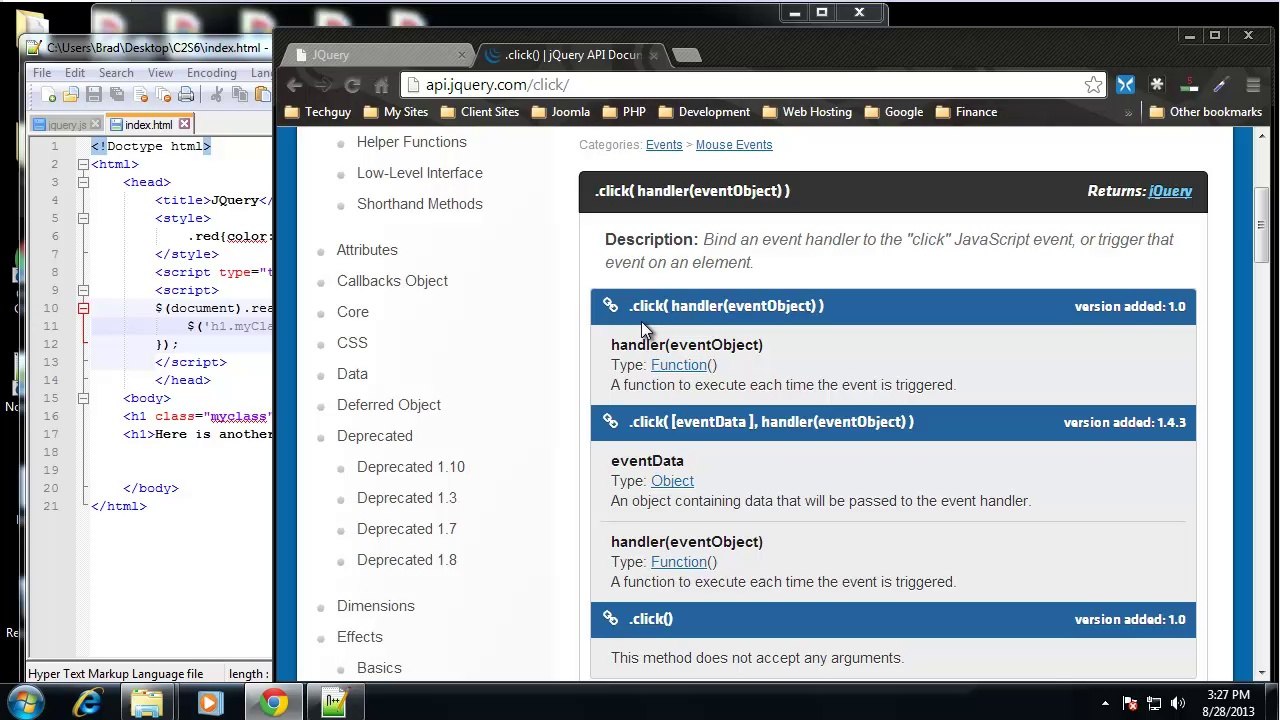Close the jquery.js tab in Notepad++

(95, 124)
